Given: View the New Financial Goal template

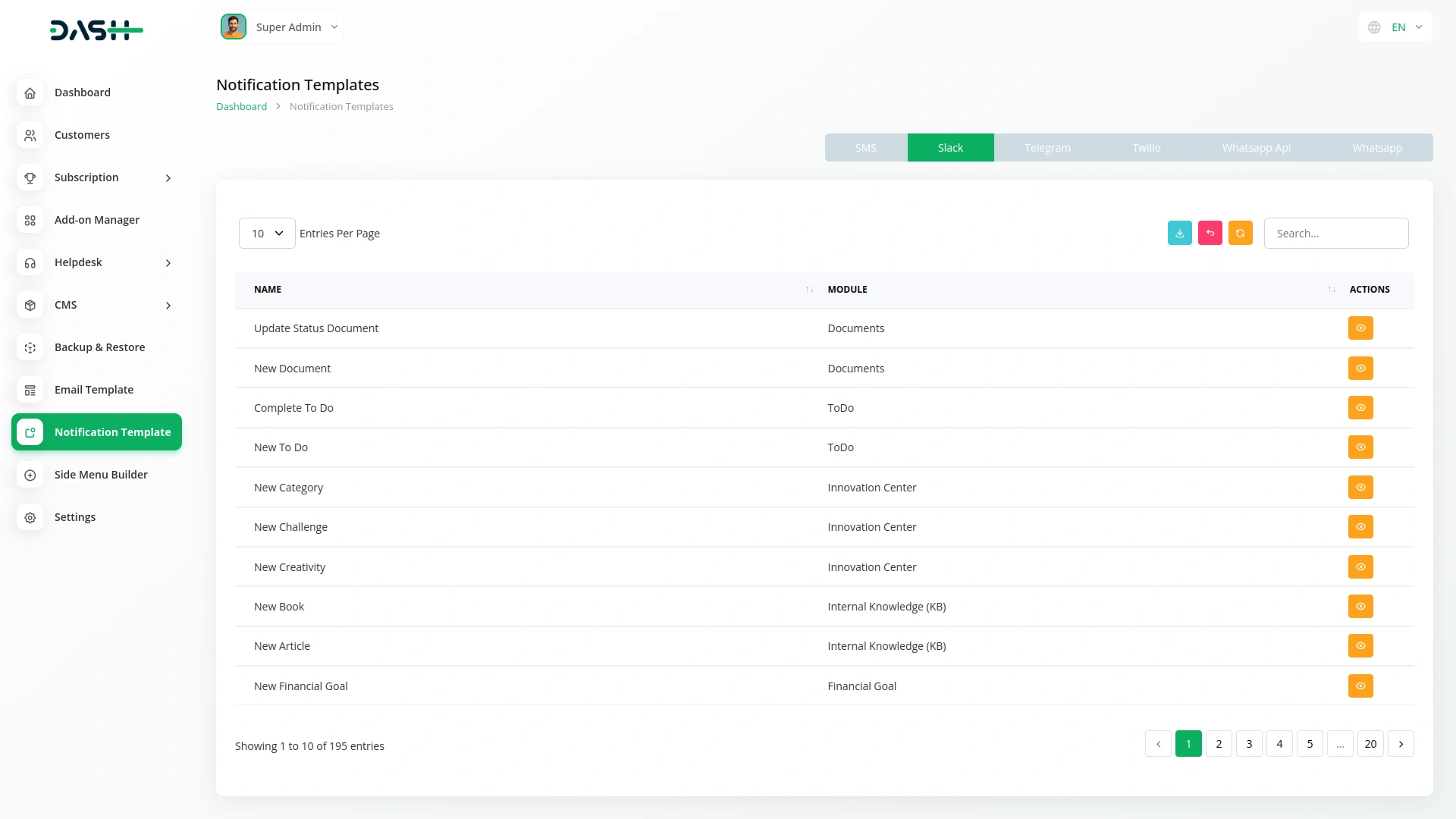Looking at the screenshot, I should tap(1360, 686).
